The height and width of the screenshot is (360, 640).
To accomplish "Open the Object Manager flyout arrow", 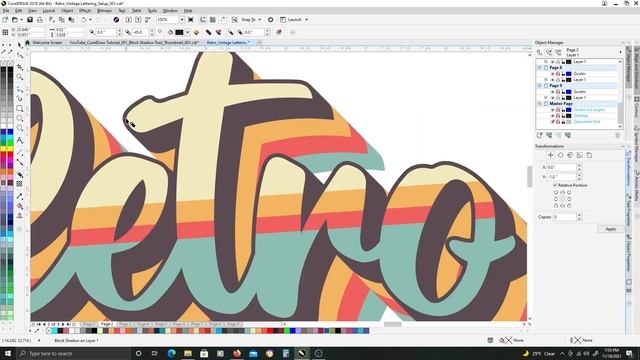I will pyautogui.click(x=620, y=52).
